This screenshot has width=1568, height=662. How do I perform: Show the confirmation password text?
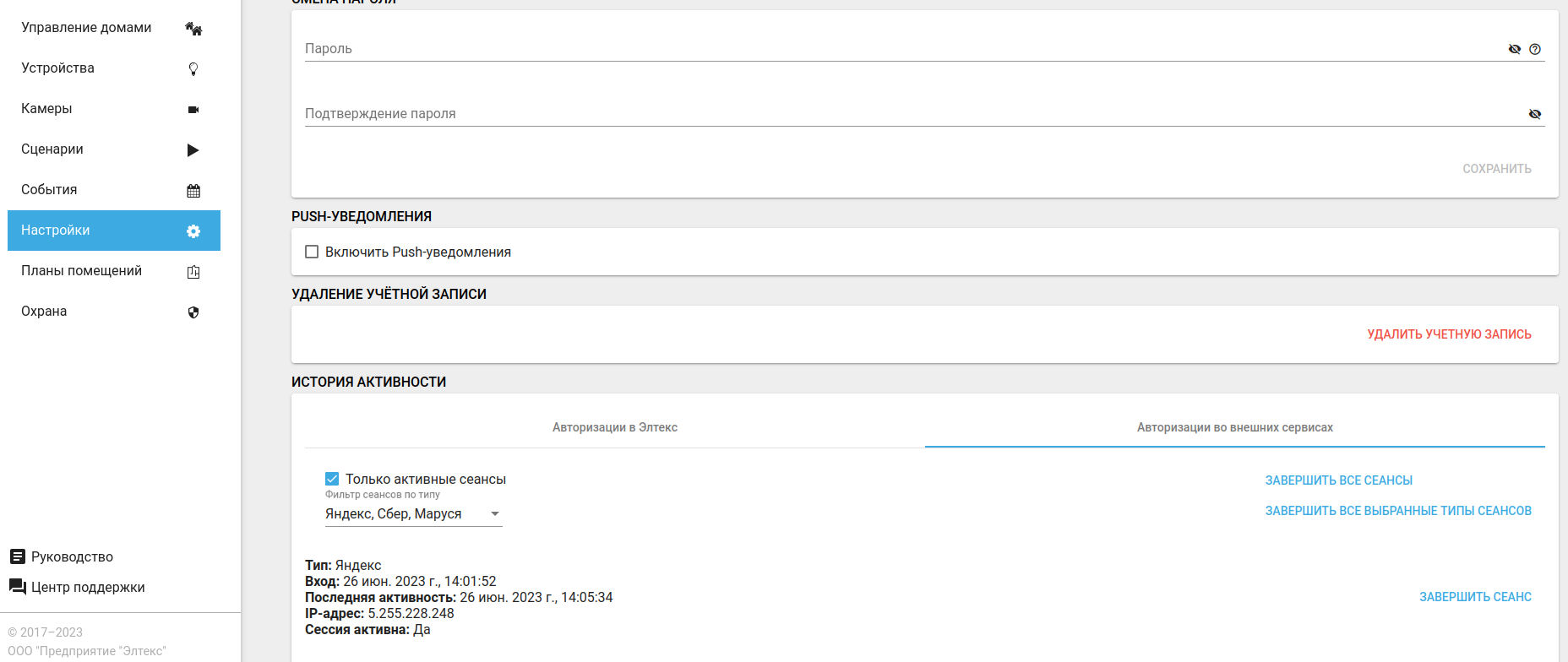[1535, 114]
